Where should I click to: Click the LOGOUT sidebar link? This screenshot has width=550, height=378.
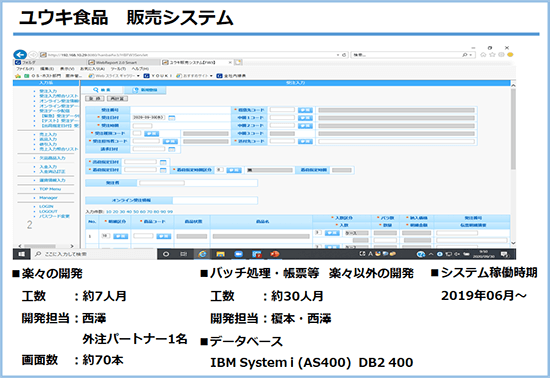tap(48, 211)
